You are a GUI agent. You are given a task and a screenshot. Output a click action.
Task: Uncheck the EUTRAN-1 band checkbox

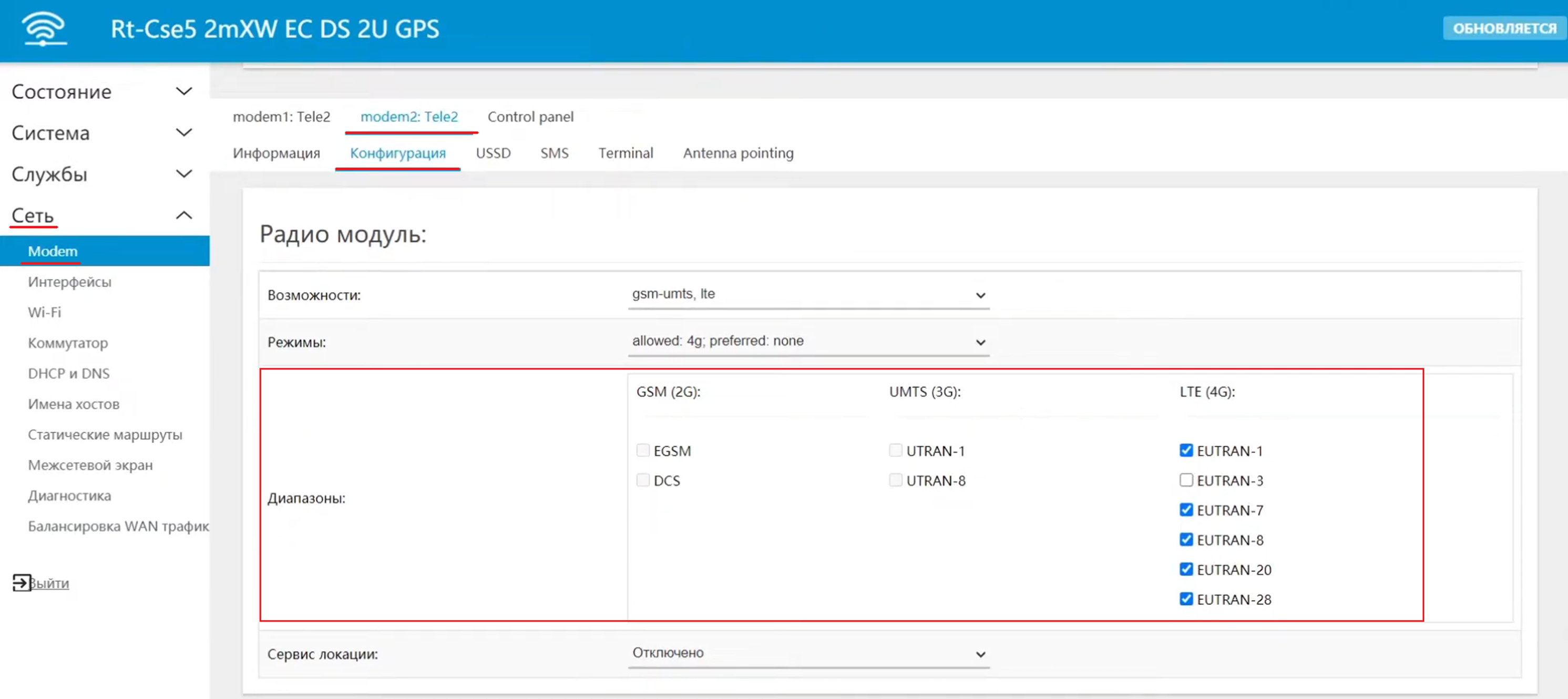(1186, 450)
